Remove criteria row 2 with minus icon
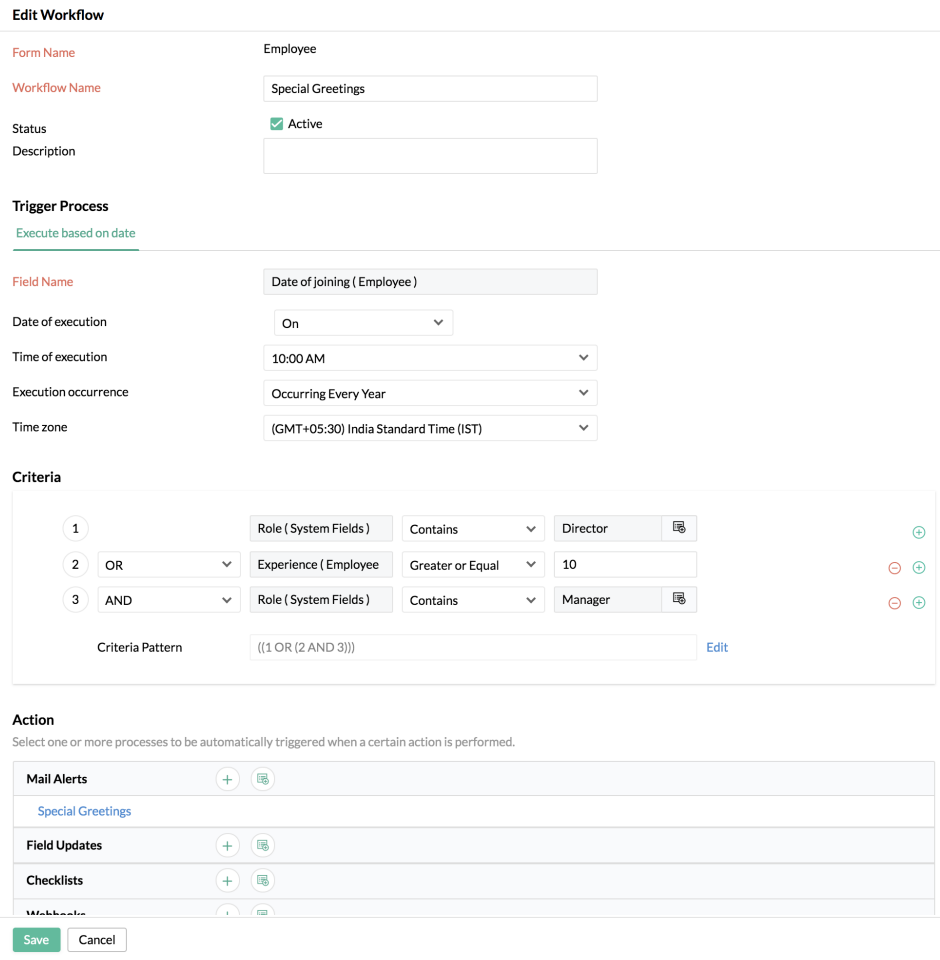Screen dimensions: 940x960 (x=894, y=568)
